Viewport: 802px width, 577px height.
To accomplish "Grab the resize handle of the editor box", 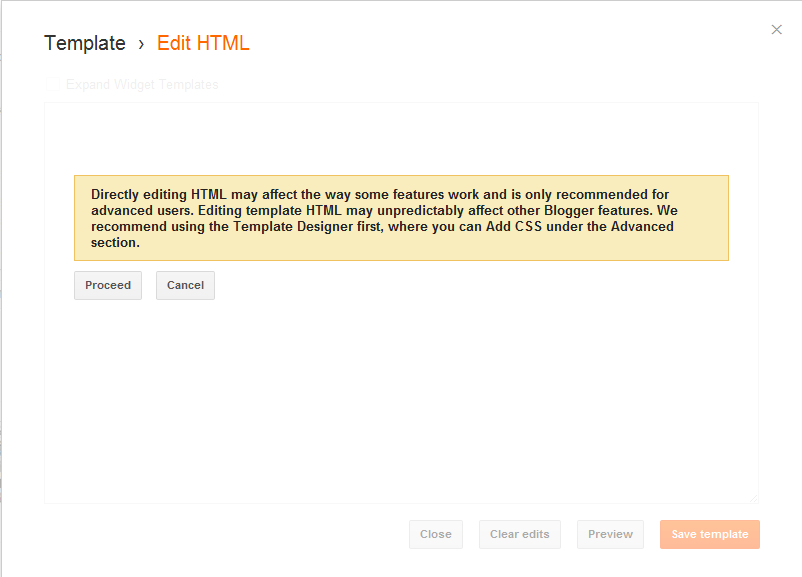I will tap(753, 499).
